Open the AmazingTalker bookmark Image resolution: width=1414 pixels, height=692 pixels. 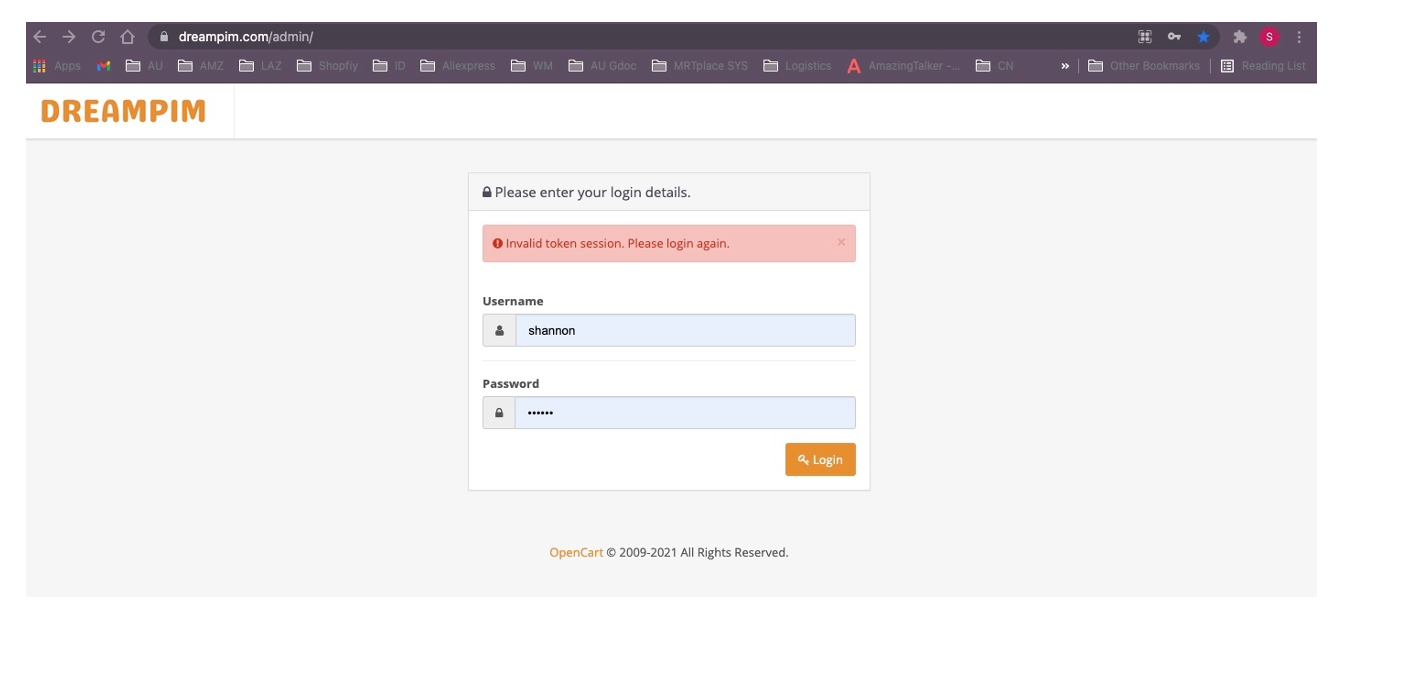tap(903, 66)
